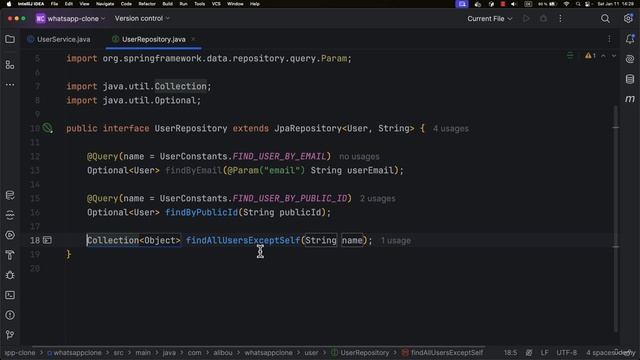The height and width of the screenshot is (360, 640).
Task: Open the Structure tool window icon
Action: point(10,64)
